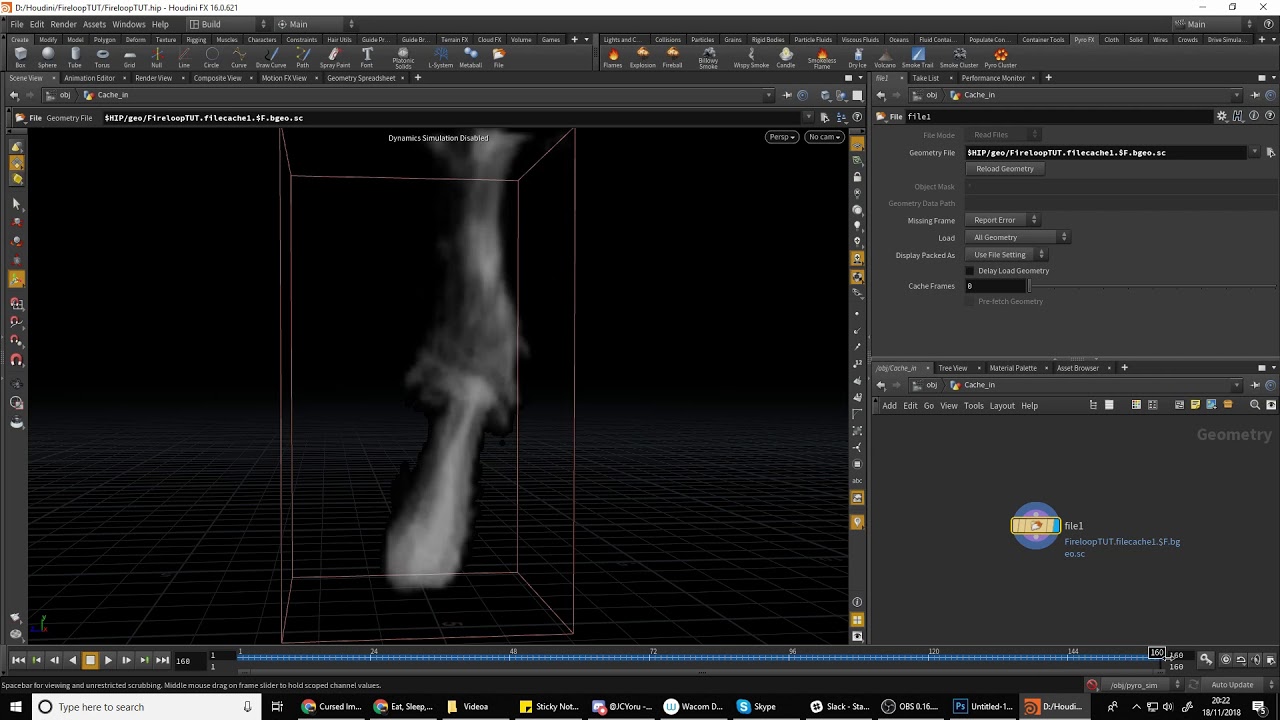Switch to the Render View tab
The width and height of the screenshot is (1280, 720).
(x=153, y=78)
